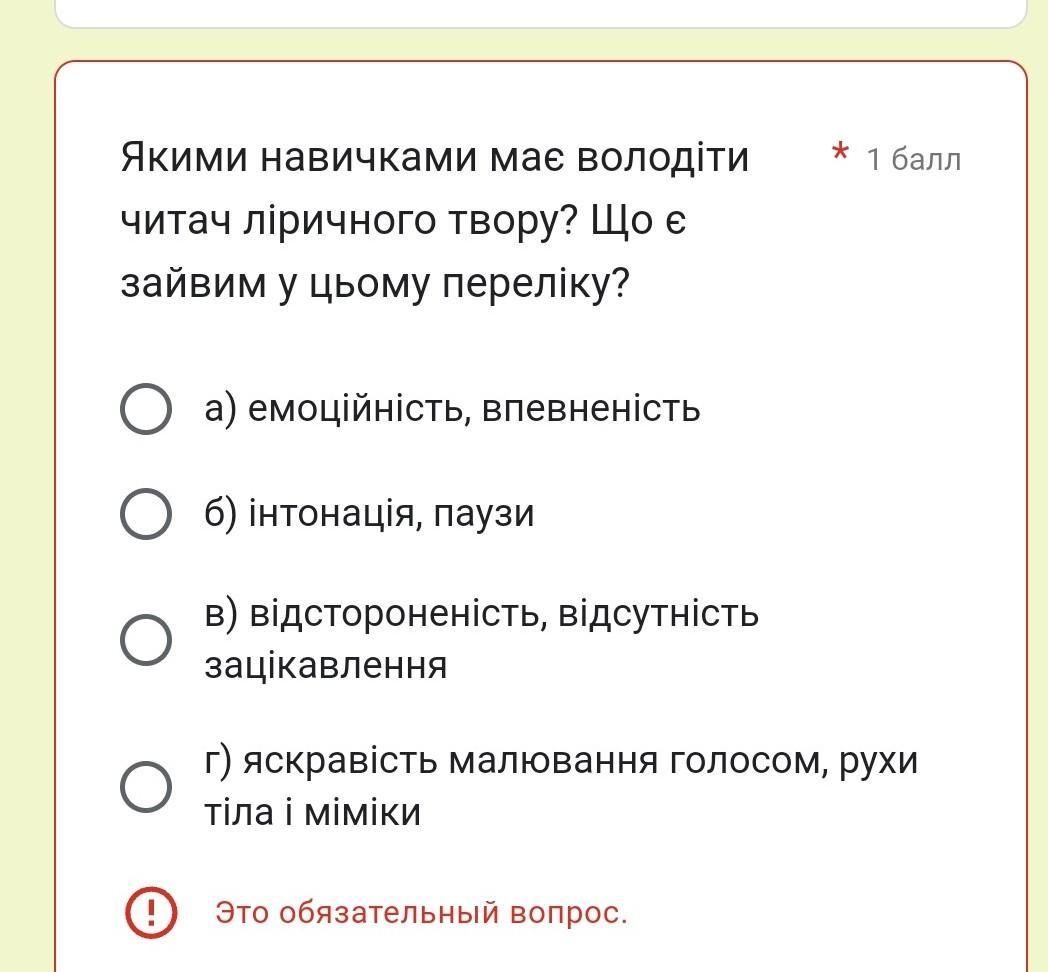The width and height of the screenshot is (1048, 972).
Task: Select radio button for option в) відстороненість
Action: click(146, 640)
